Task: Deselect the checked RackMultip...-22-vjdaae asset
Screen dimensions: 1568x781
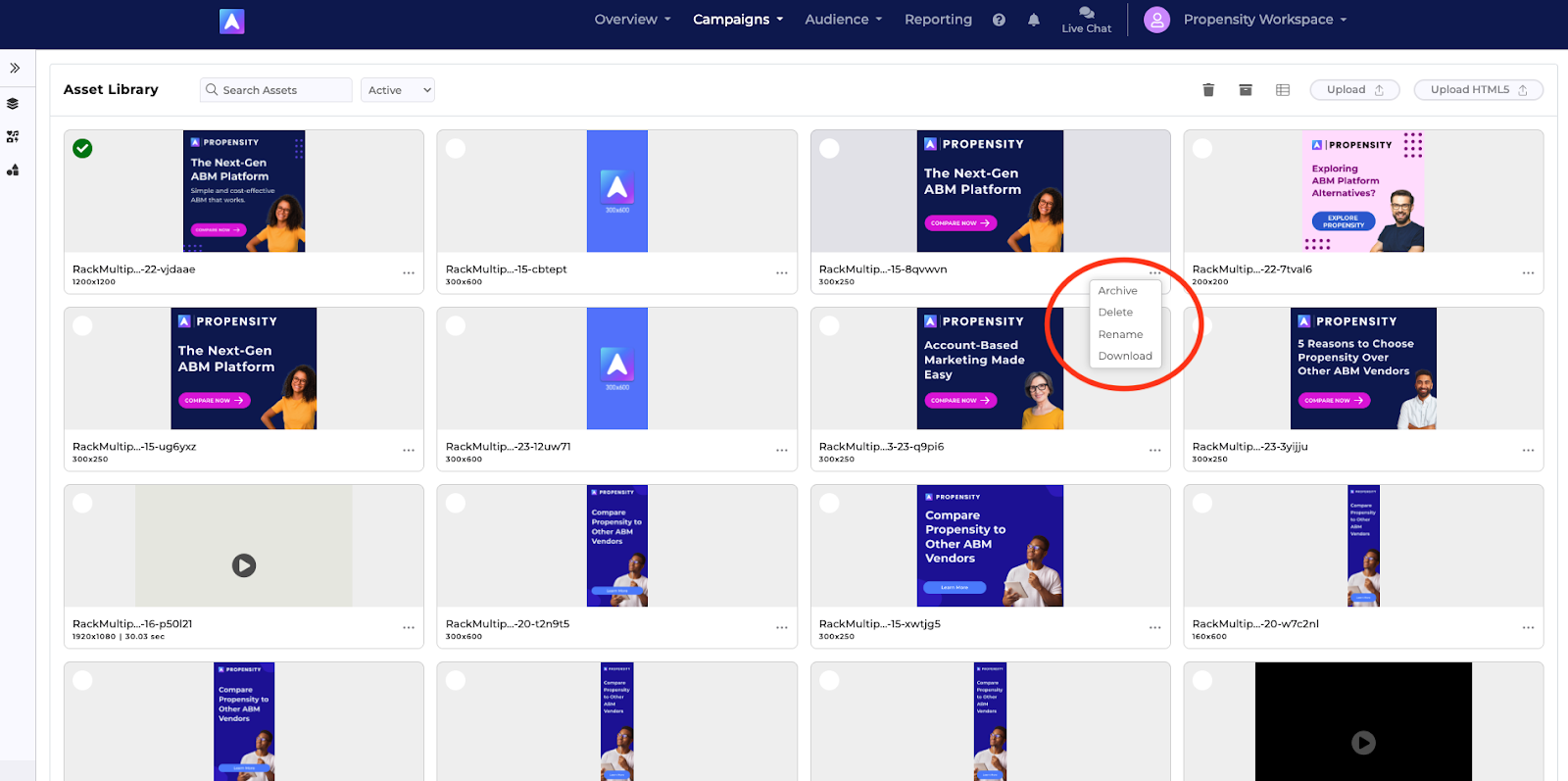Action: coord(83,148)
